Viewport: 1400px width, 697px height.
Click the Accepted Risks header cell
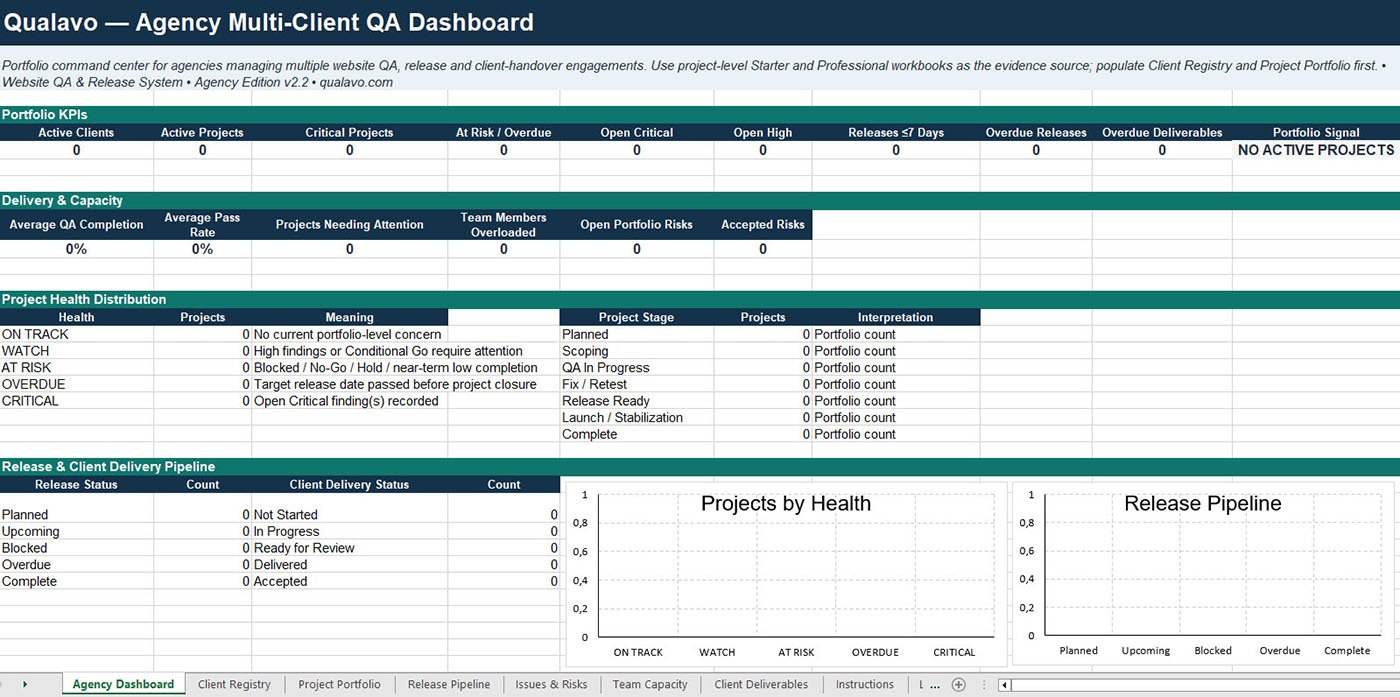tap(763, 225)
